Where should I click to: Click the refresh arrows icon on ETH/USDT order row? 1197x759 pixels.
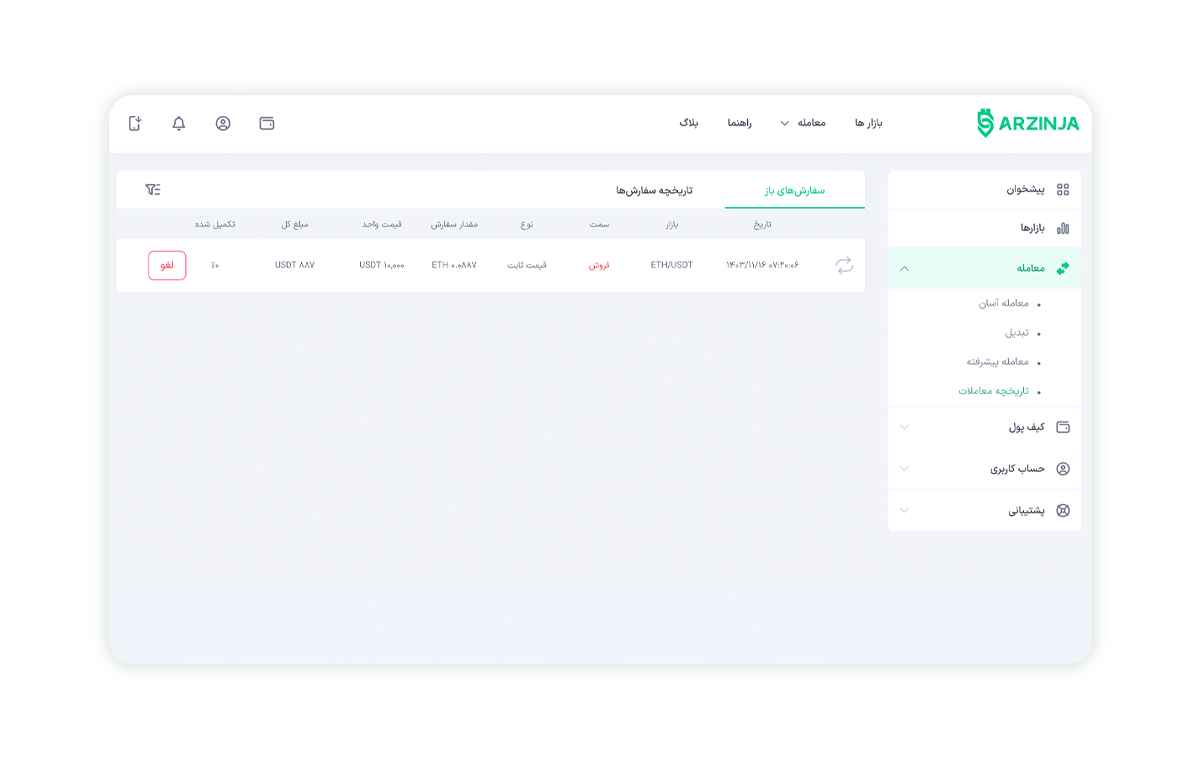pos(844,265)
